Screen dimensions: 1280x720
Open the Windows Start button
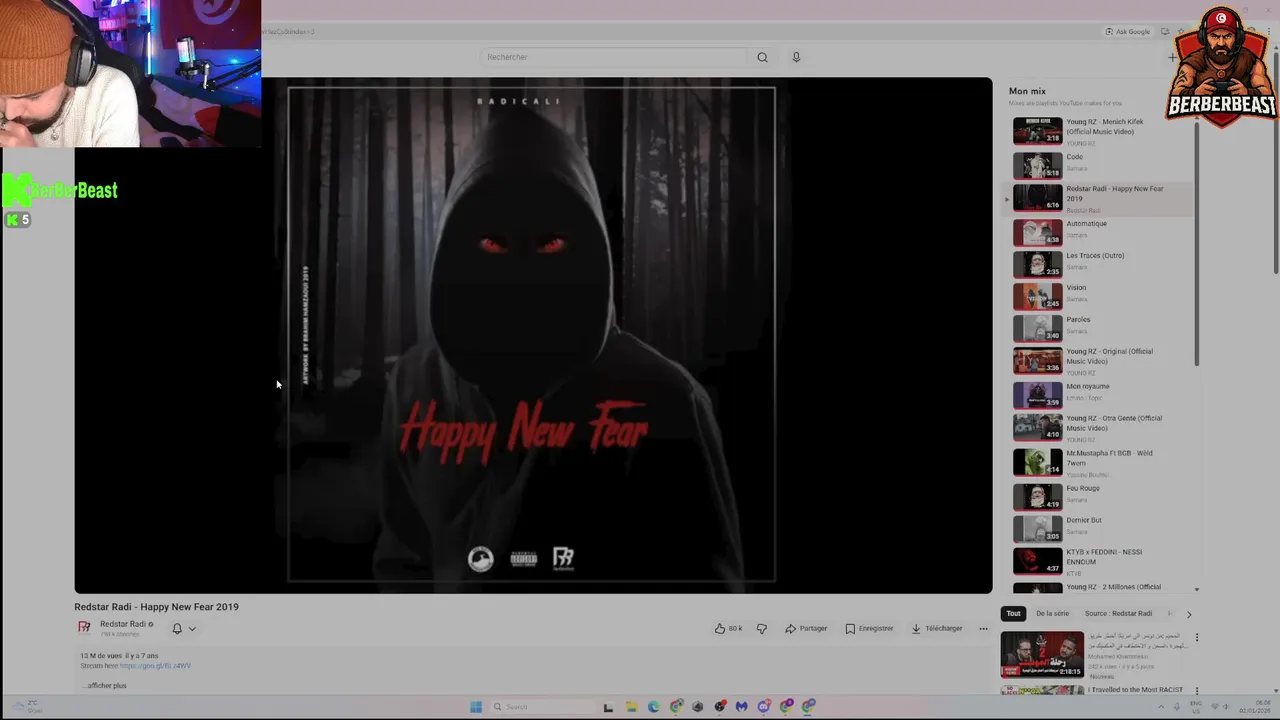tap(476, 707)
